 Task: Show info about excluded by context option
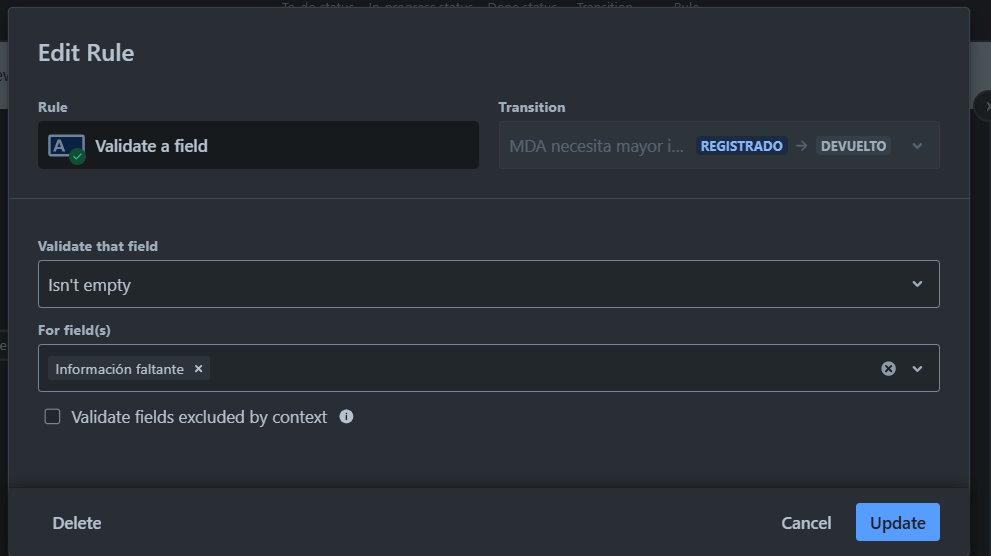[x=346, y=416]
